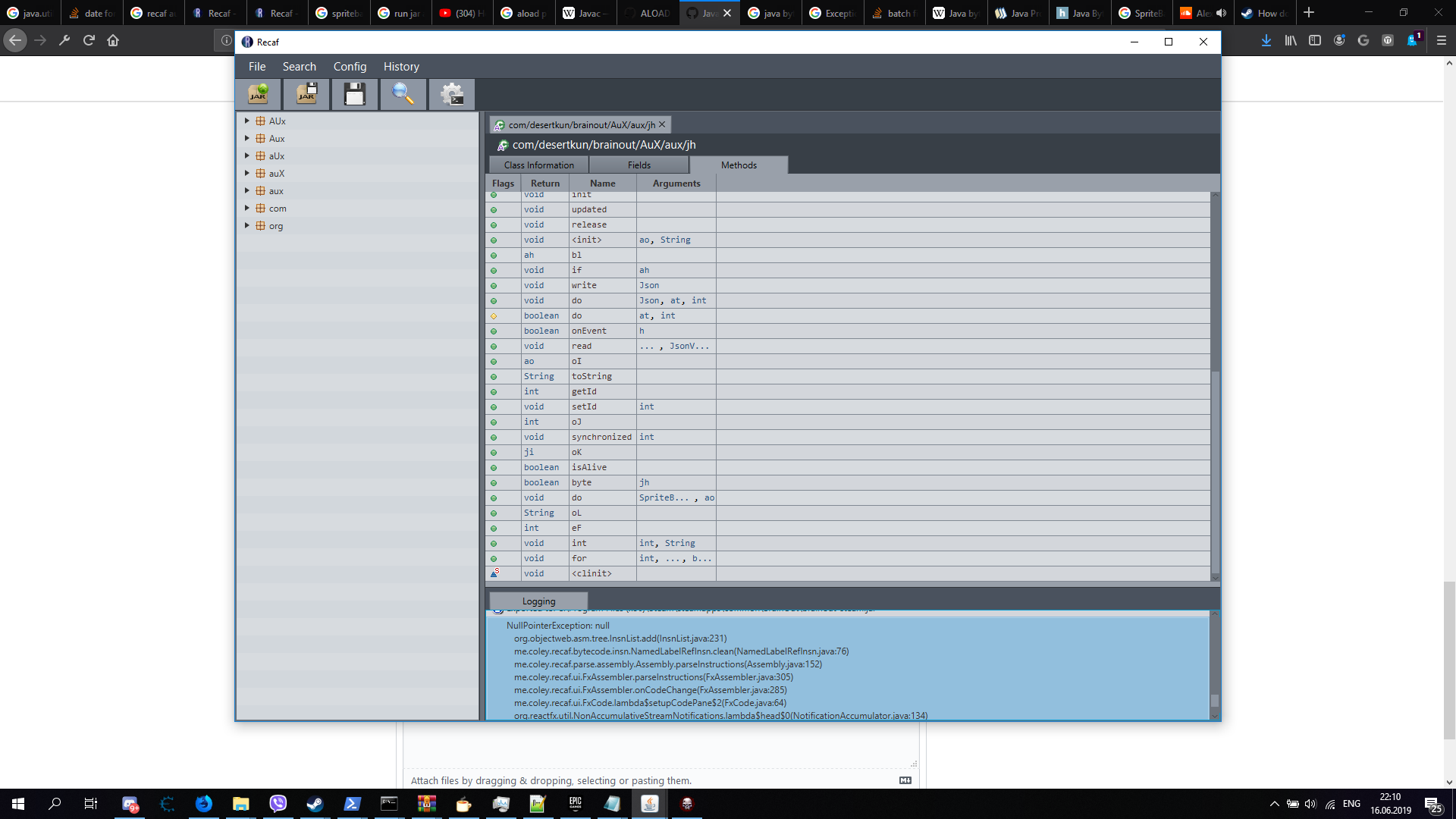The height and width of the screenshot is (819, 1456).
Task: Open the History menu
Action: (x=400, y=67)
